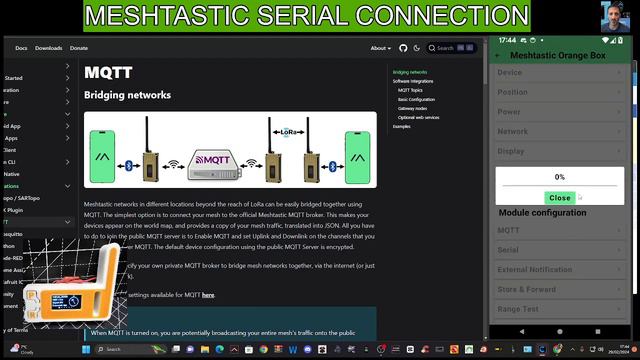Expand the chevron beside 'Apps' sidebar item
640x360 pixels.
coord(67,138)
